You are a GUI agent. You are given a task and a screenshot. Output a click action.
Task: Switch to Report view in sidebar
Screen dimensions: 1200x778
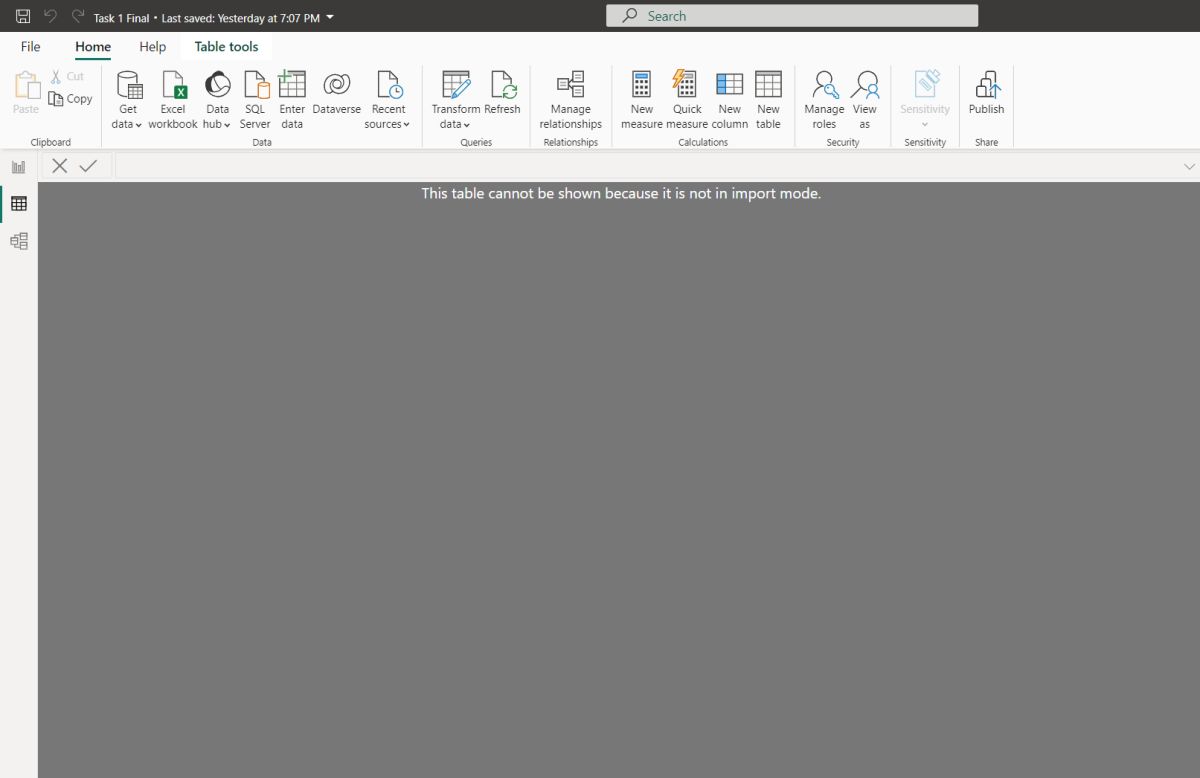[x=19, y=167]
